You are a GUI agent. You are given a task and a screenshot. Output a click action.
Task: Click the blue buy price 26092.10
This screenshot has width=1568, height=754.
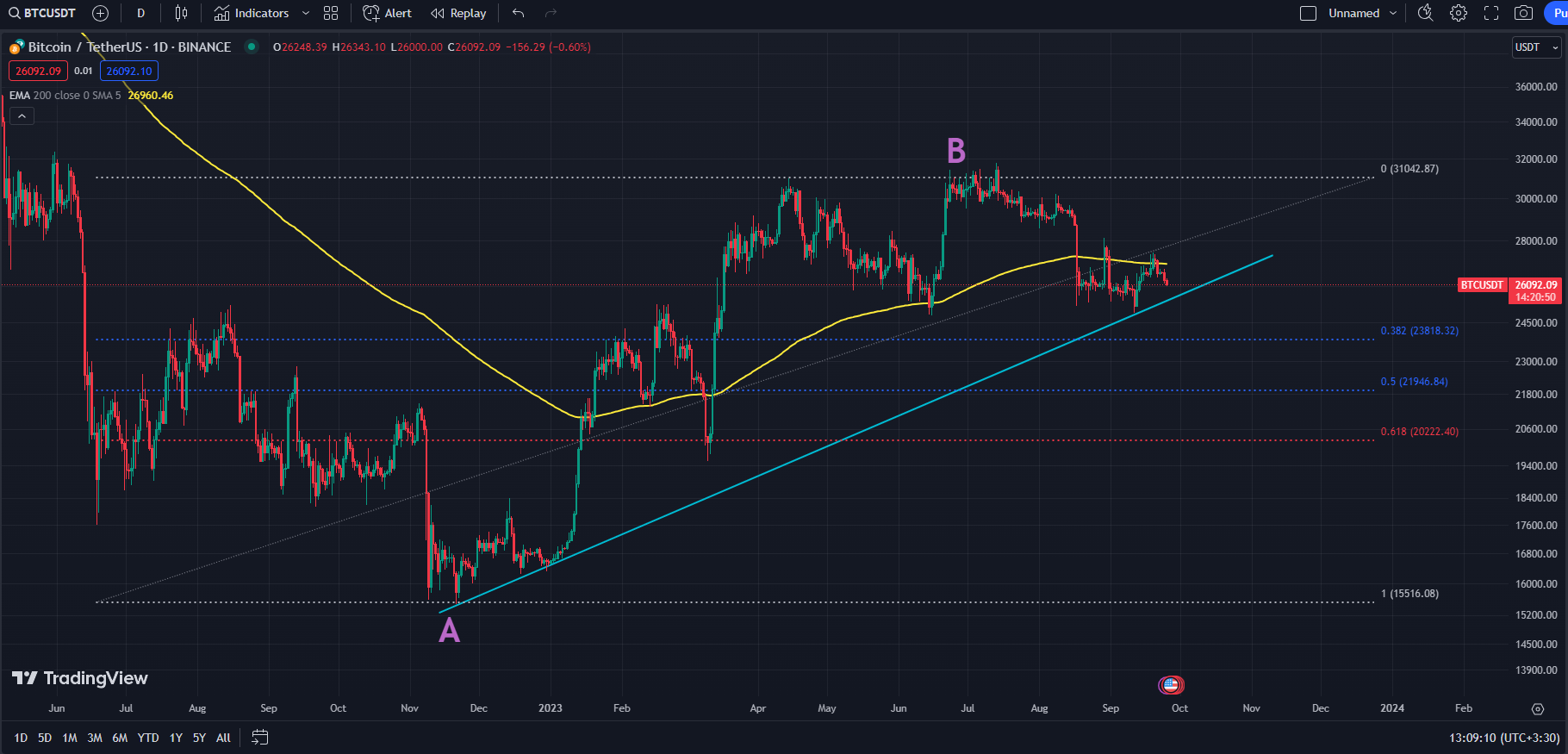[x=129, y=71]
